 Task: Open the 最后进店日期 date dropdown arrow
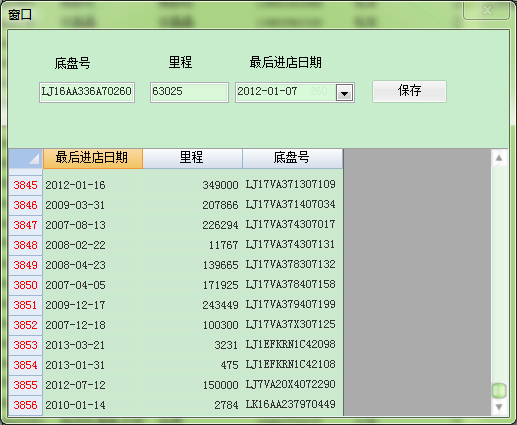click(344, 93)
